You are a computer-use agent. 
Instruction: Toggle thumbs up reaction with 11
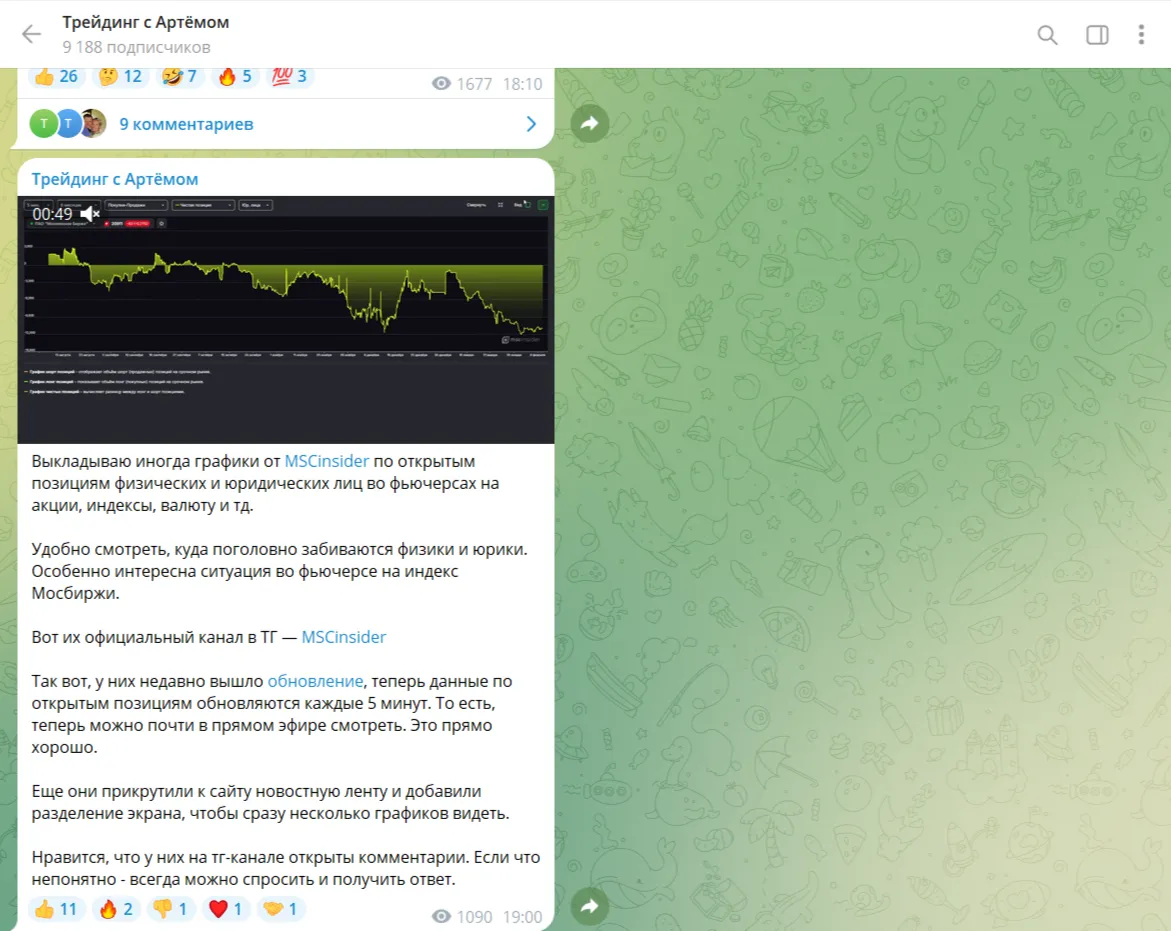(x=56, y=909)
